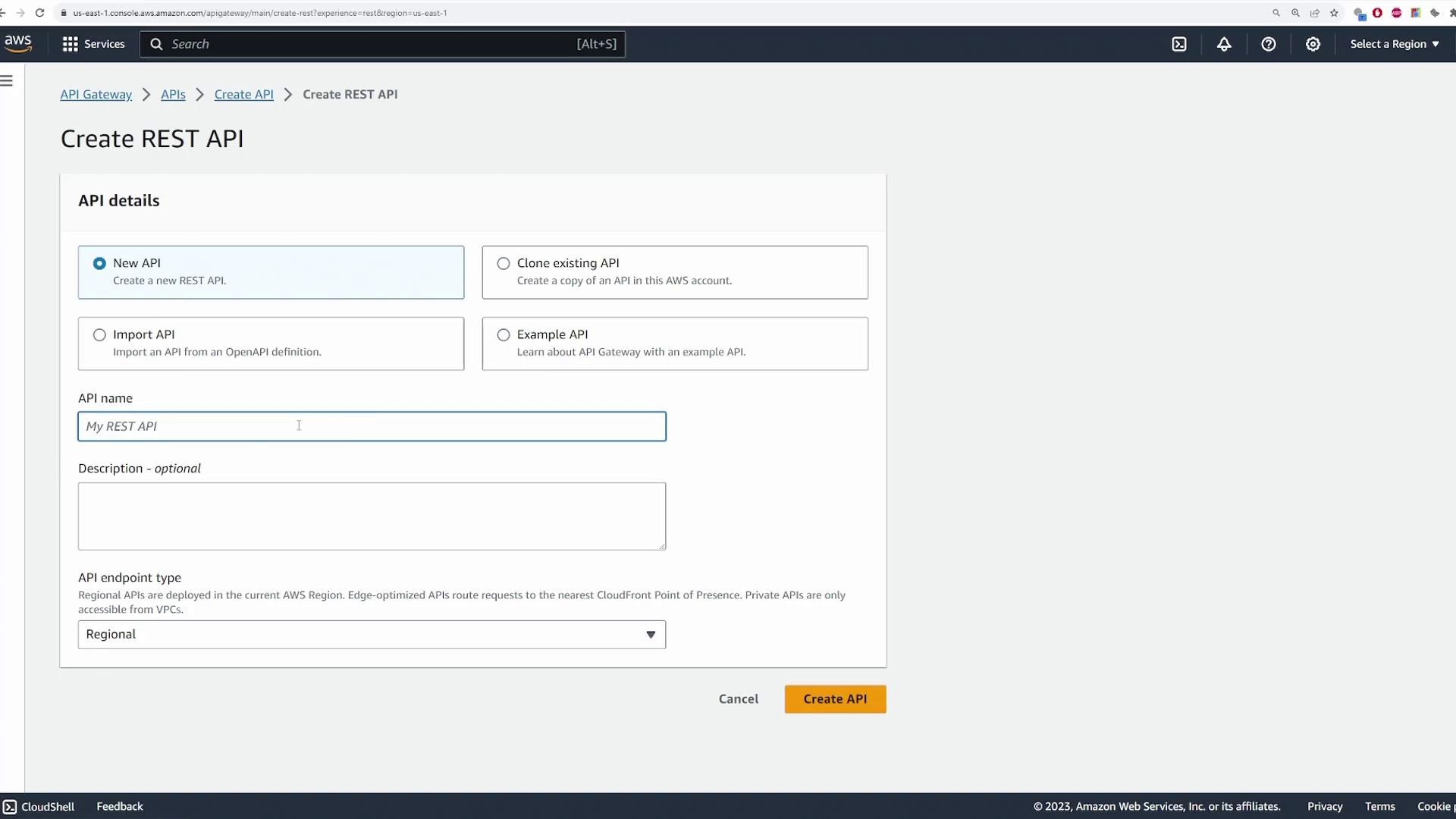The height and width of the screenshot is (819, 1456).
Task: Cancel the REST API creation
Action: click(x=738, y=698)
